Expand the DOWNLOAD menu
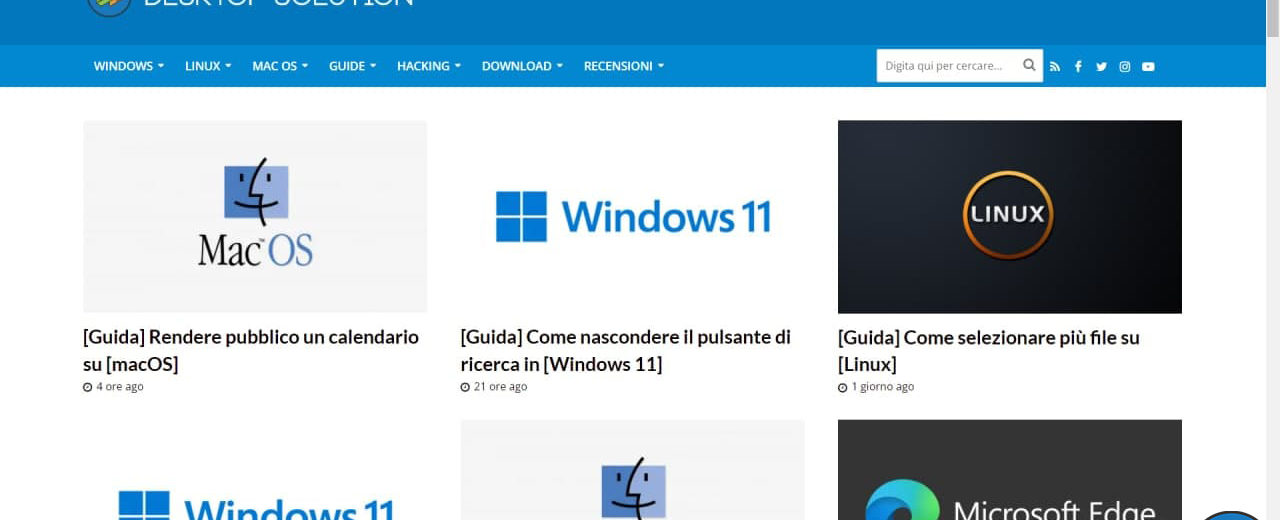Screen dimensions: 1280x520 pyautogui.click(x=522, y=66)
